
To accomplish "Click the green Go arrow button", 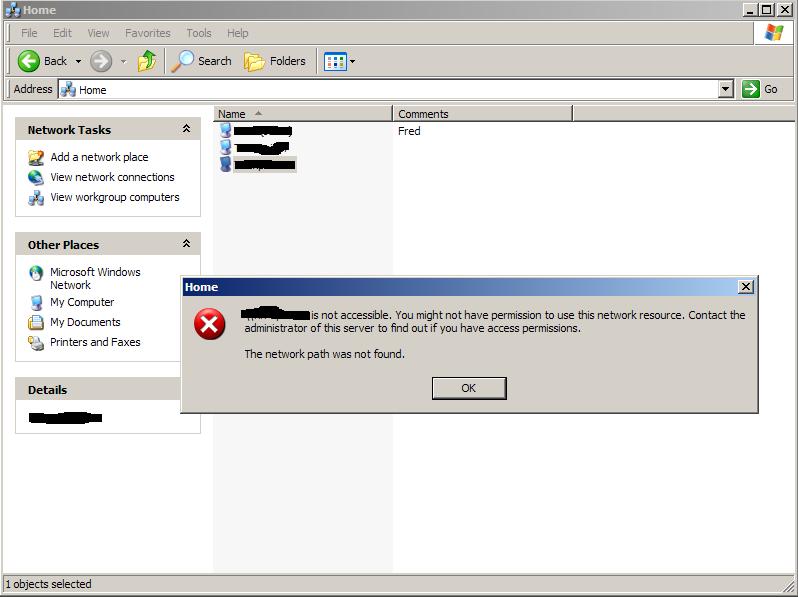I will pyautogui.click(x=751, y=89).
